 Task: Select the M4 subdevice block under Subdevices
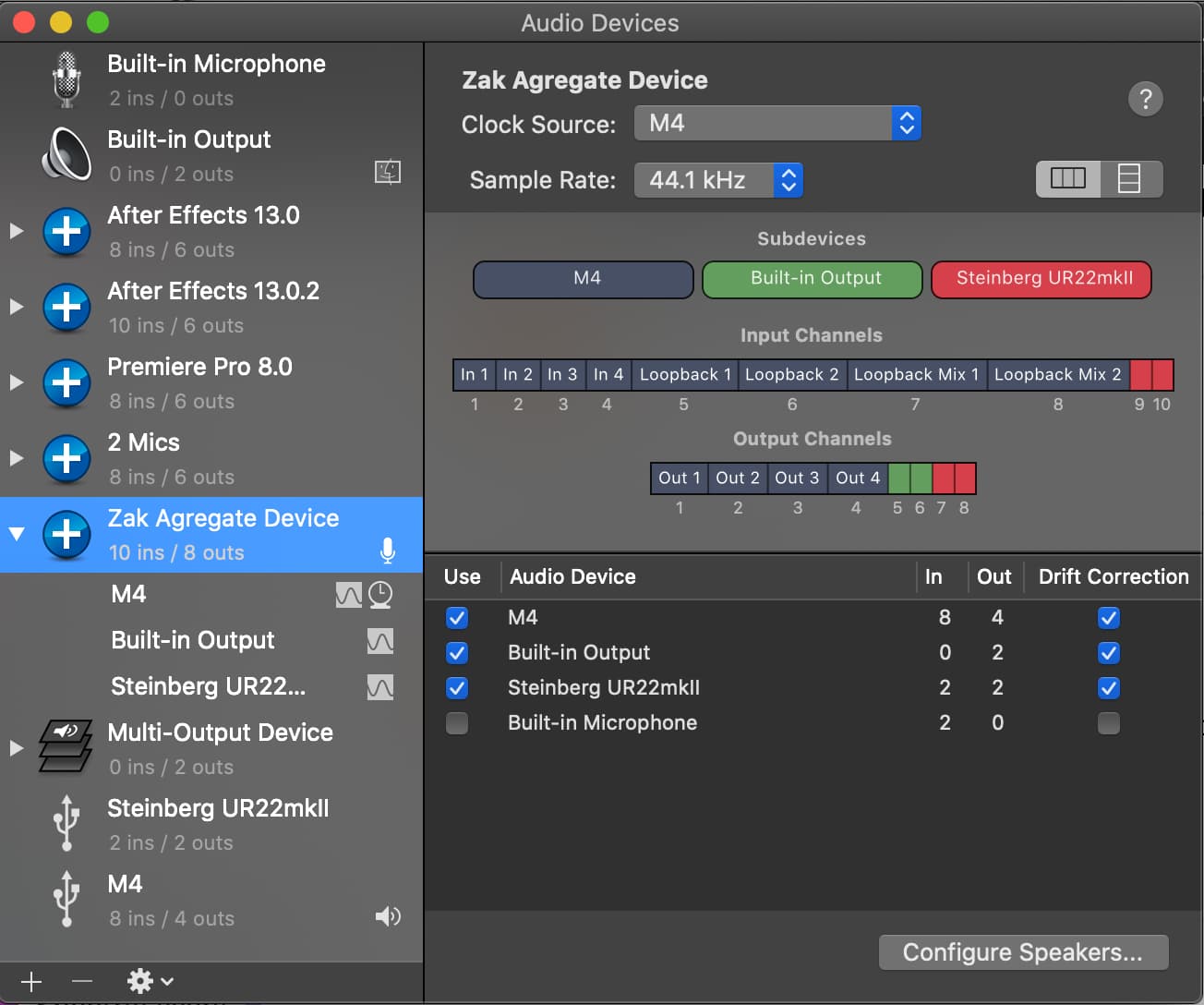584,279
